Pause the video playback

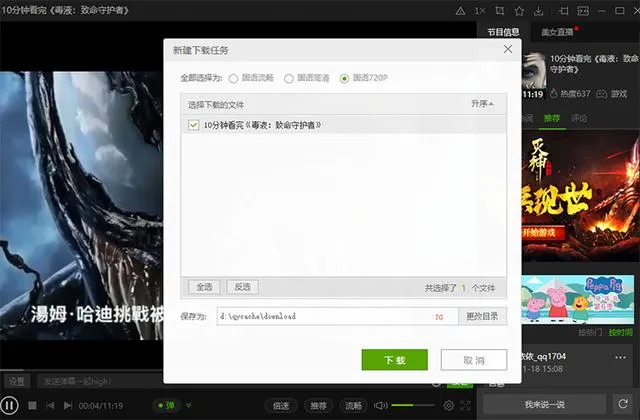9,405
